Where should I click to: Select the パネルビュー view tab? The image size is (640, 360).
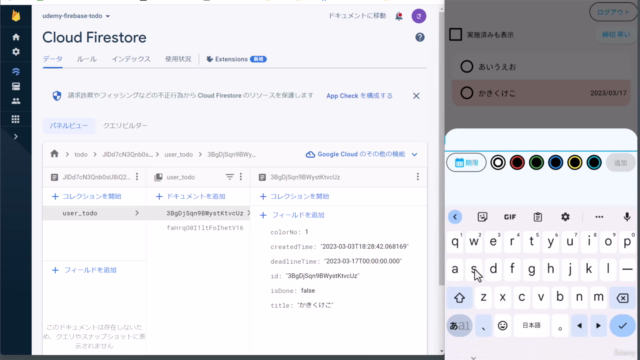(69, 126)
